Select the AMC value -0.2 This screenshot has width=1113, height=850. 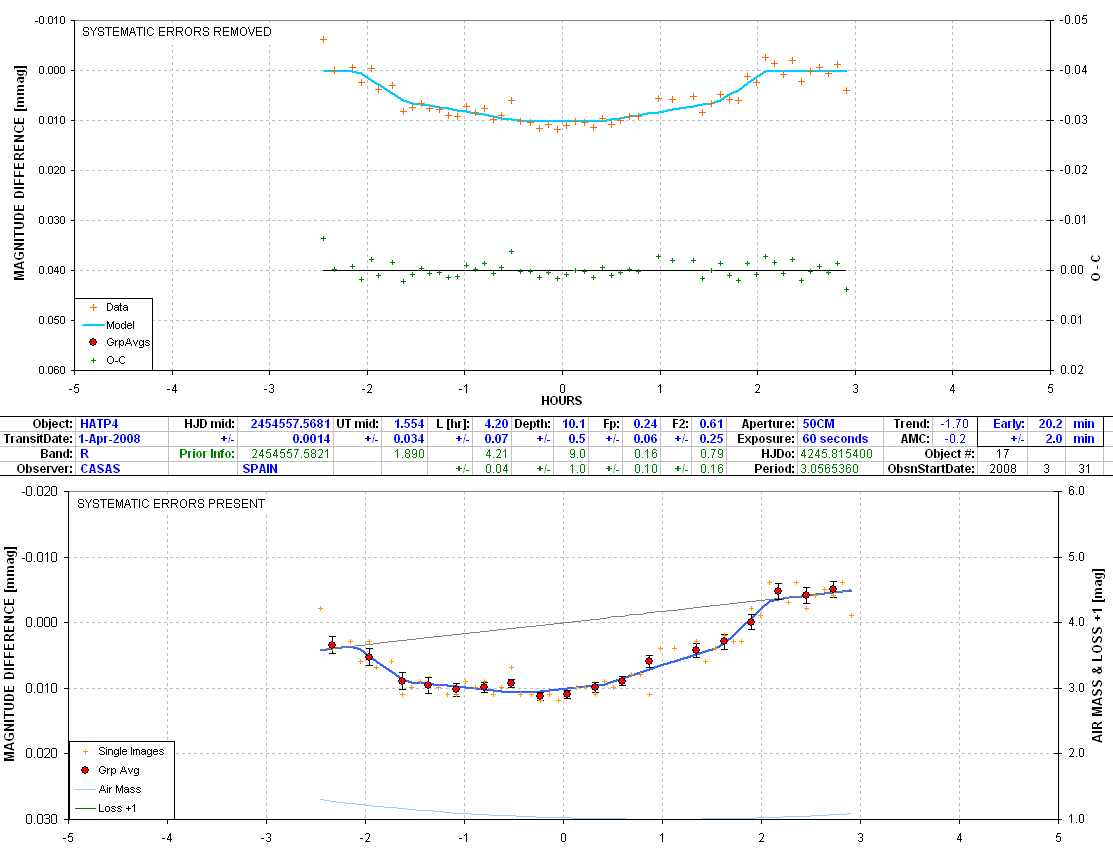(956, 439)
